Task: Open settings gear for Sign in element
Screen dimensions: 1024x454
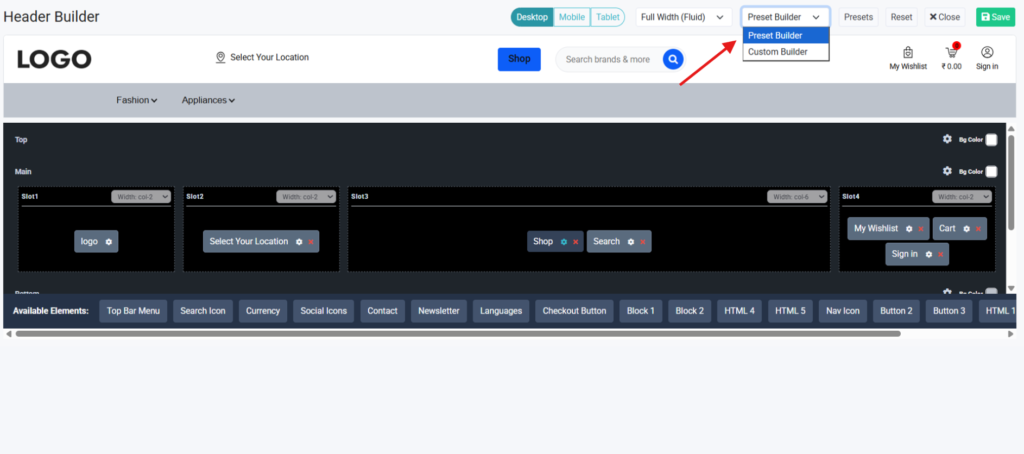Action: click(x=929, y=254)
